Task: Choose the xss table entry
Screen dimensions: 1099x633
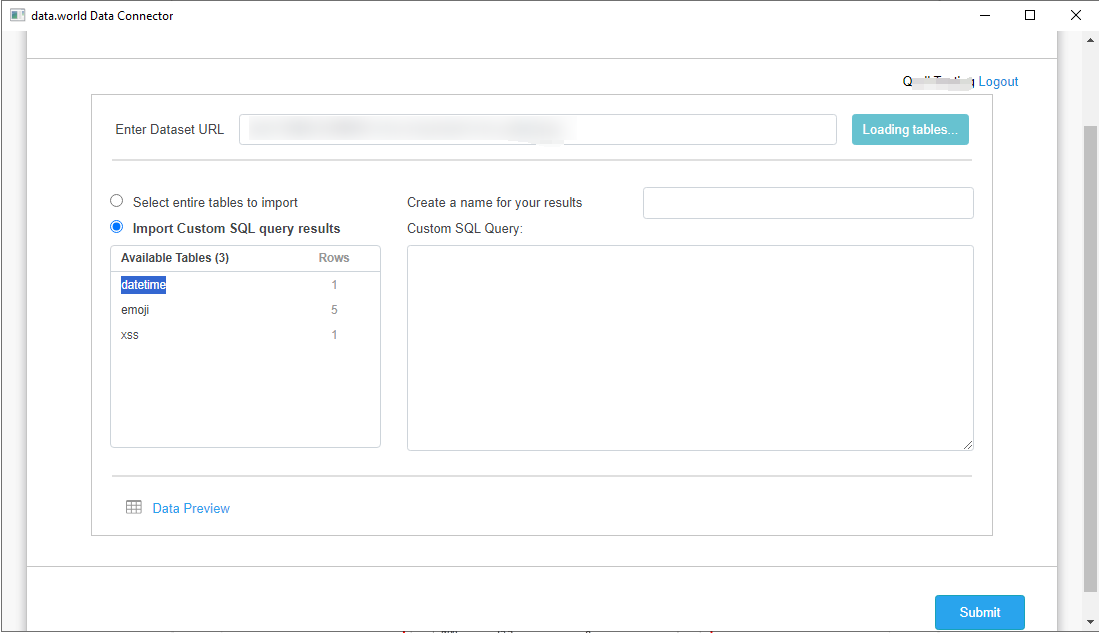Action: [130, 335]
